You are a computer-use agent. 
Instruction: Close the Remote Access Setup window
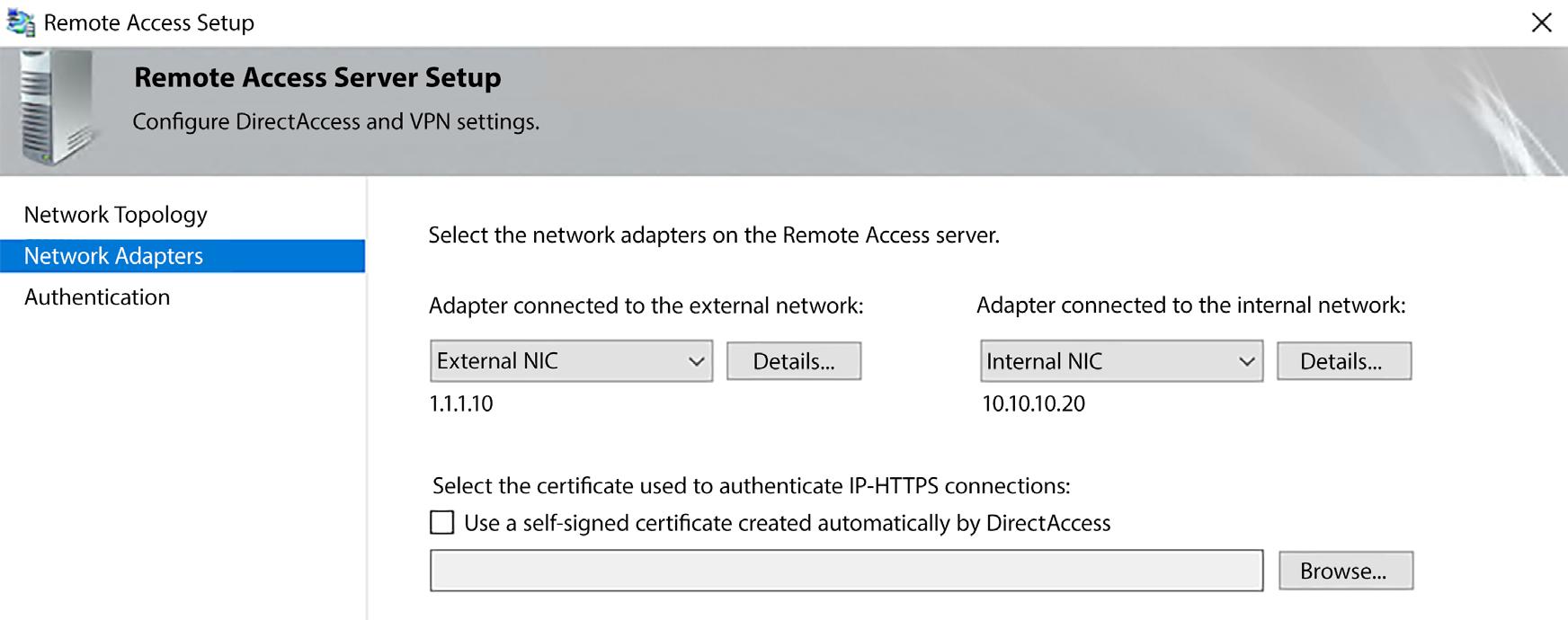[x=1541, y=22]
